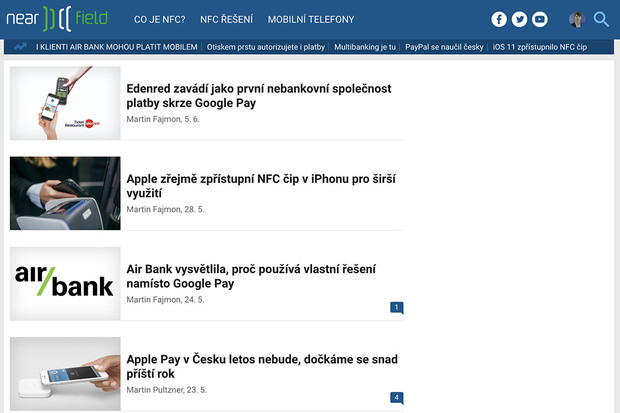Open the YouTube channel icon

(540, 19)
